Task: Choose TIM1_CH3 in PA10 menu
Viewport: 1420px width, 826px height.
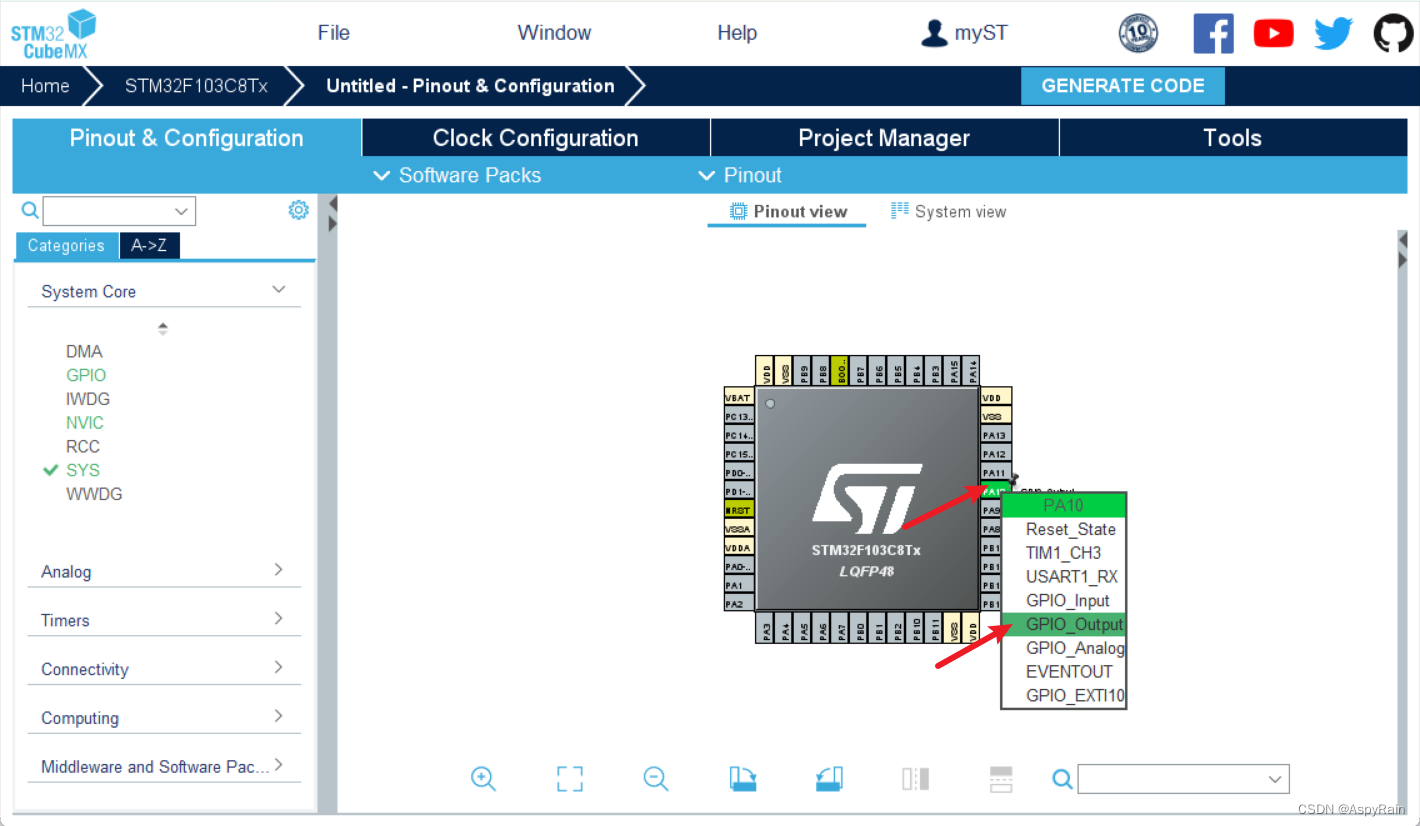Action: (1064, 553)
